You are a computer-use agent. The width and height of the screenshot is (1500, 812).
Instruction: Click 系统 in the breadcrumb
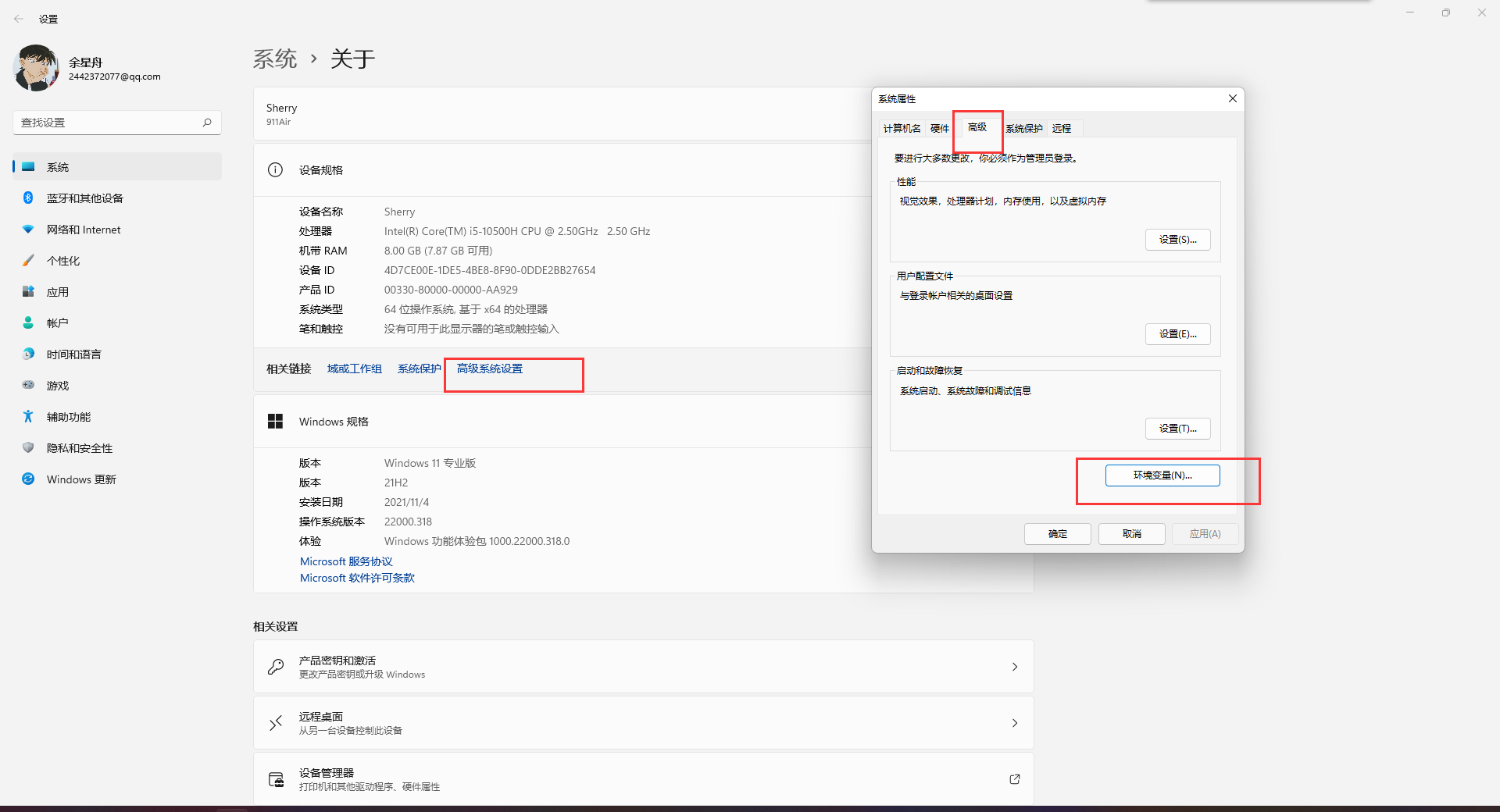275,59
